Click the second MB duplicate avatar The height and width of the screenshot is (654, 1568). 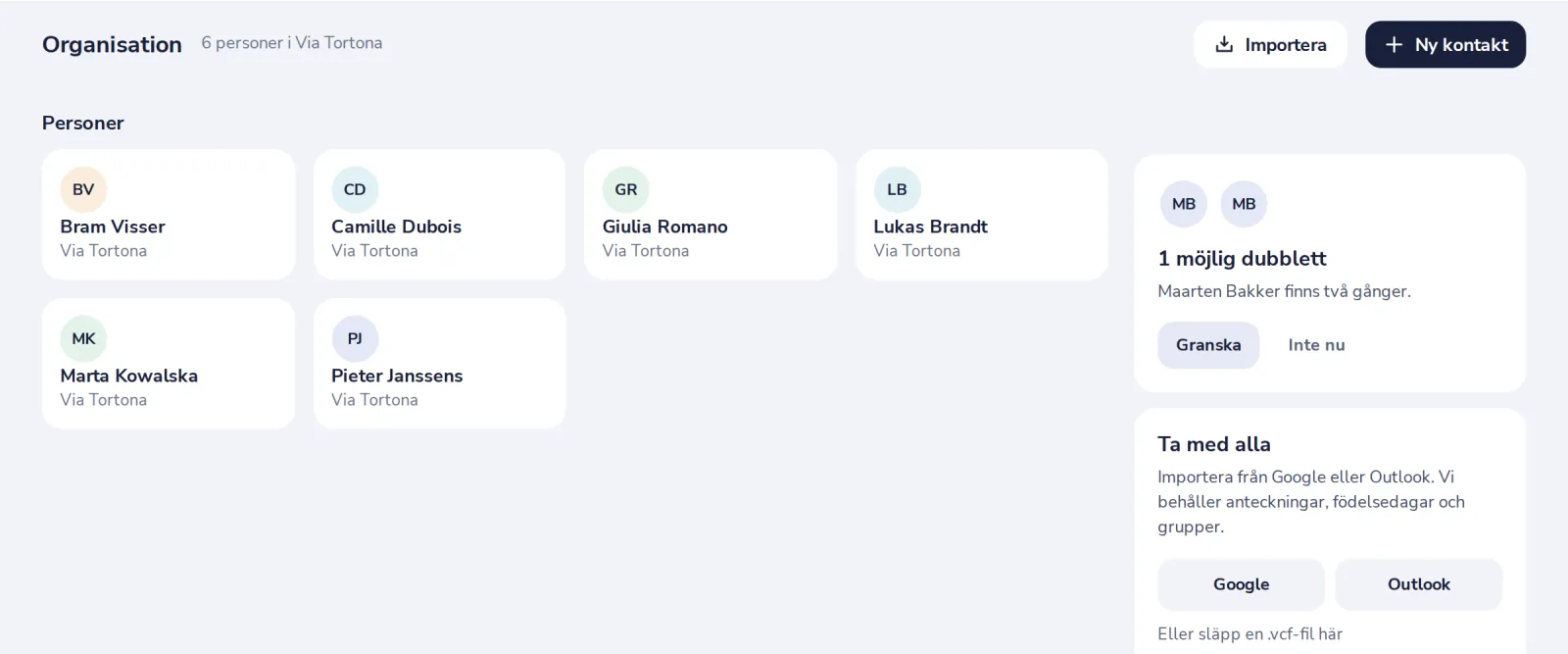click(1244, 204)
